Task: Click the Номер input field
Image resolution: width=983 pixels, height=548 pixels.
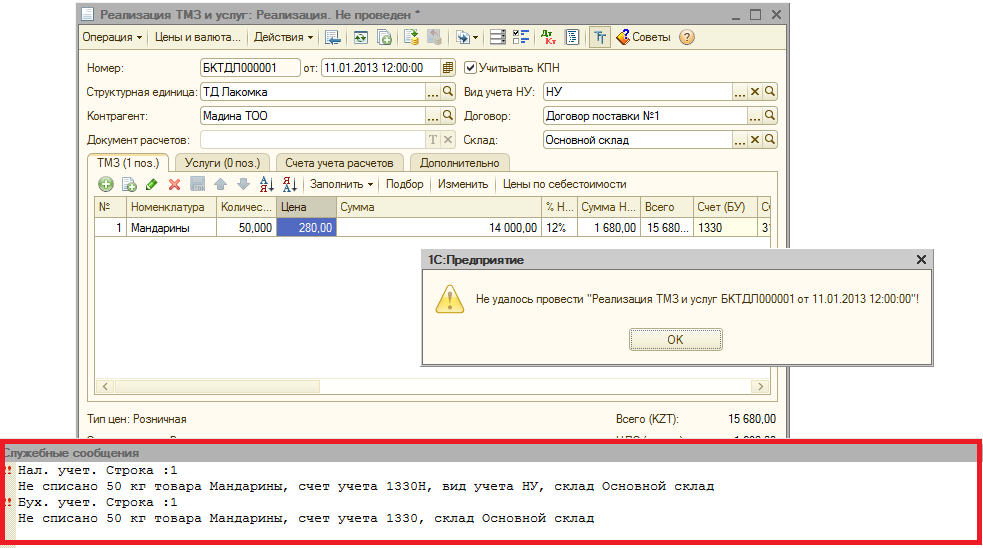Action: click(x=250, y=68)
